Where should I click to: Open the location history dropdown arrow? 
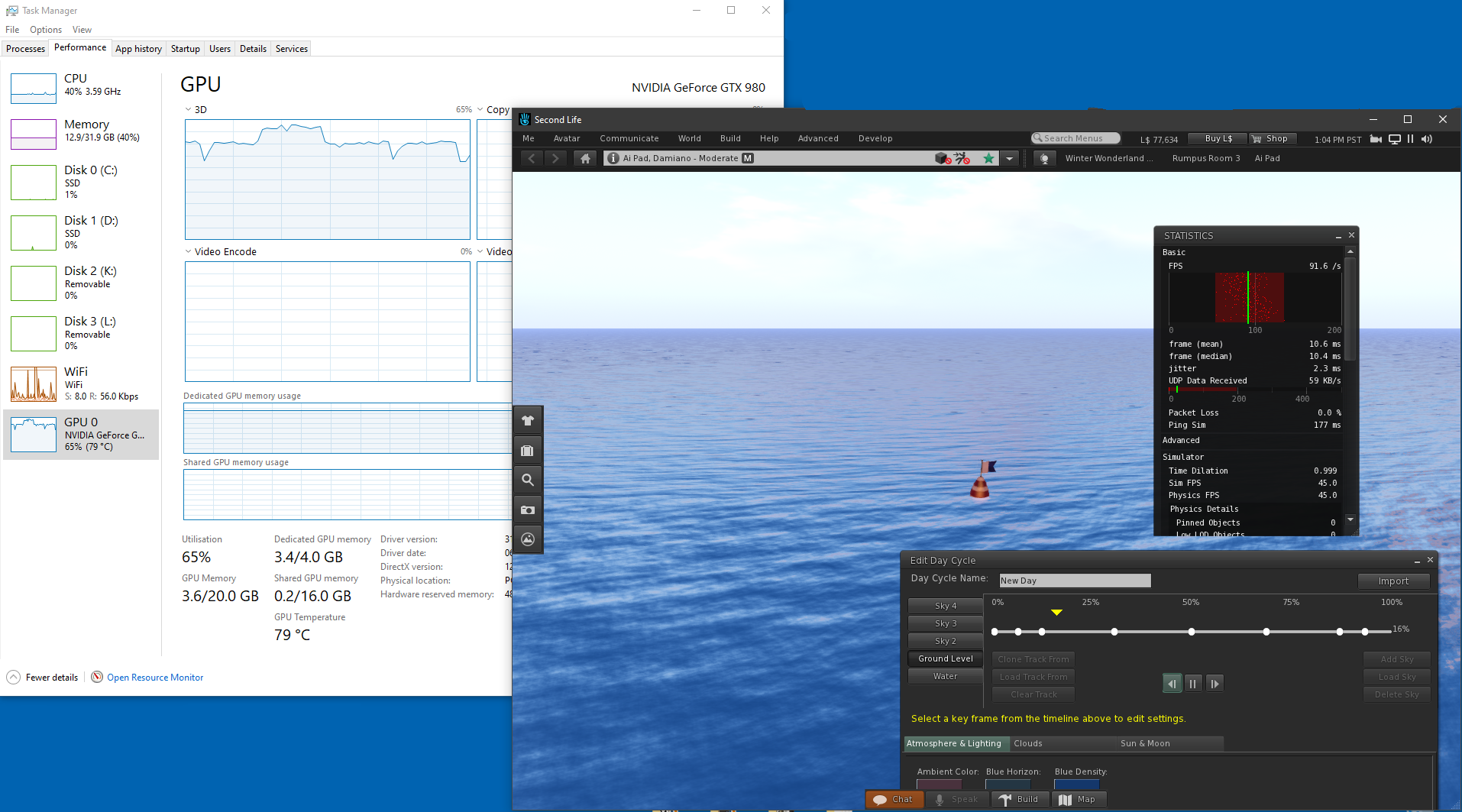click(x=1009, y=158)
